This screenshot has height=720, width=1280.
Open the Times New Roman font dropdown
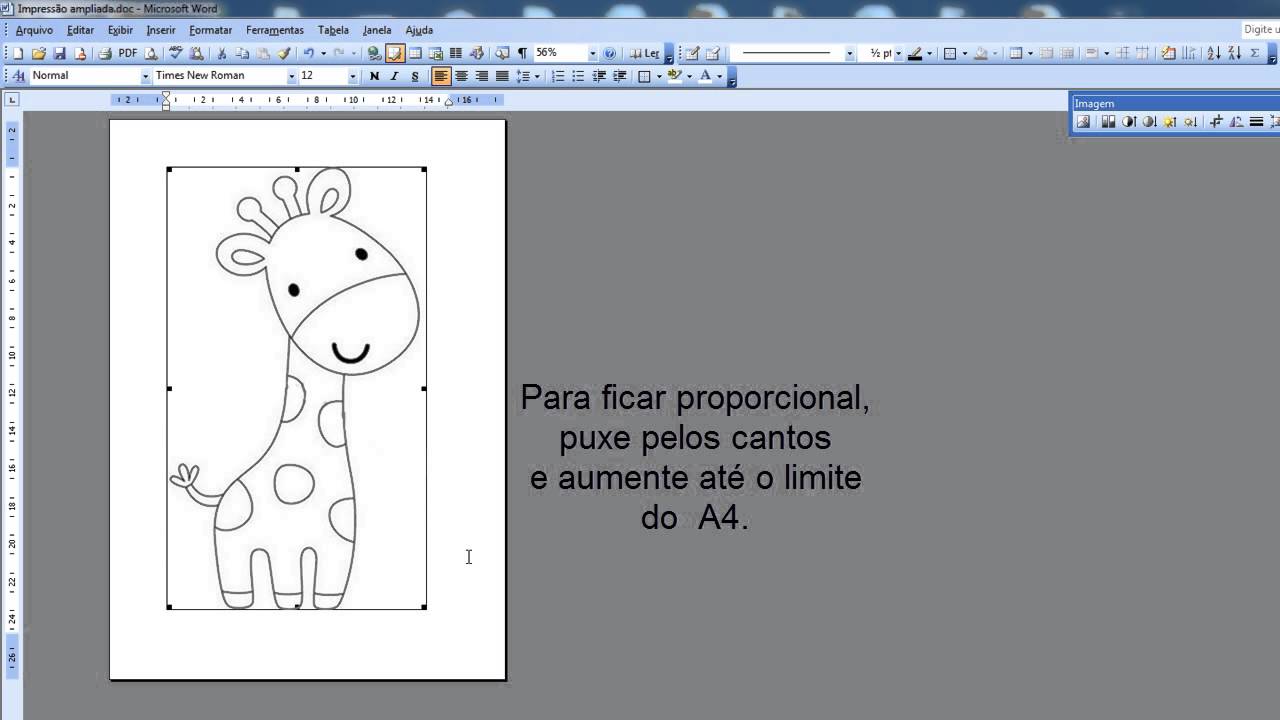pyautogui.click(x=292, y=76)
